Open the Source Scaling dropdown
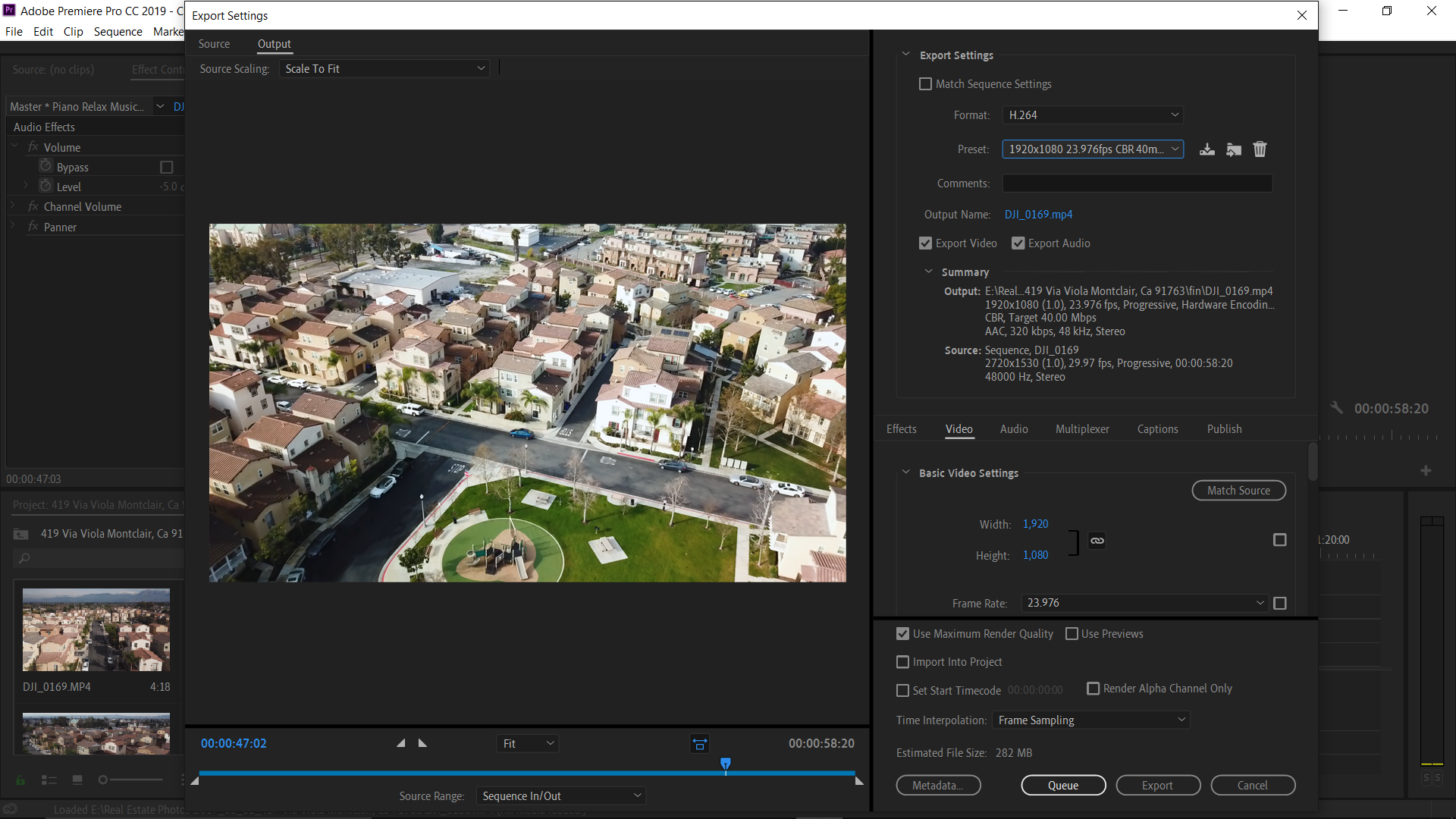 tap(384, 69)
